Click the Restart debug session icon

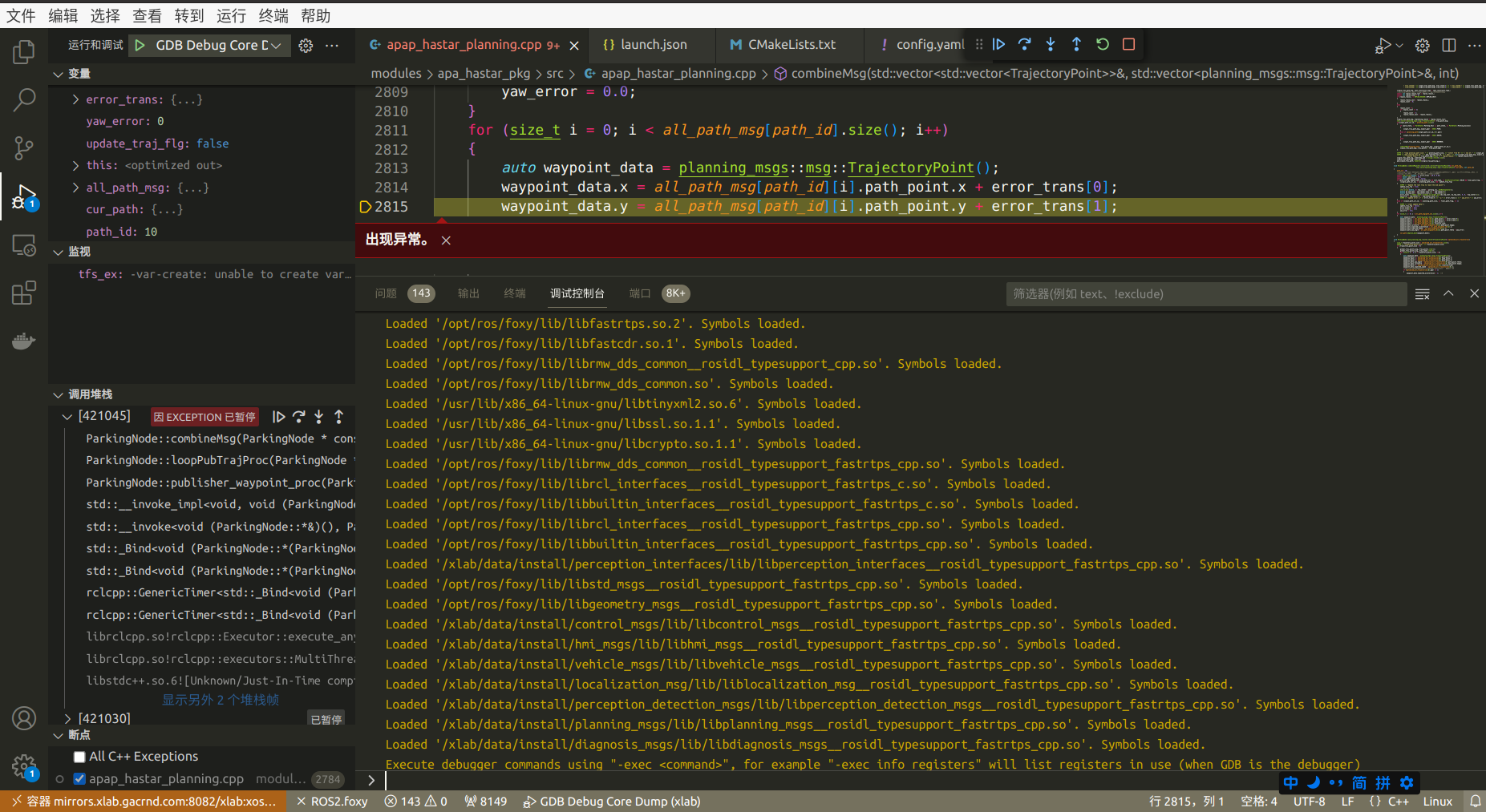[x=1102, y=44]
